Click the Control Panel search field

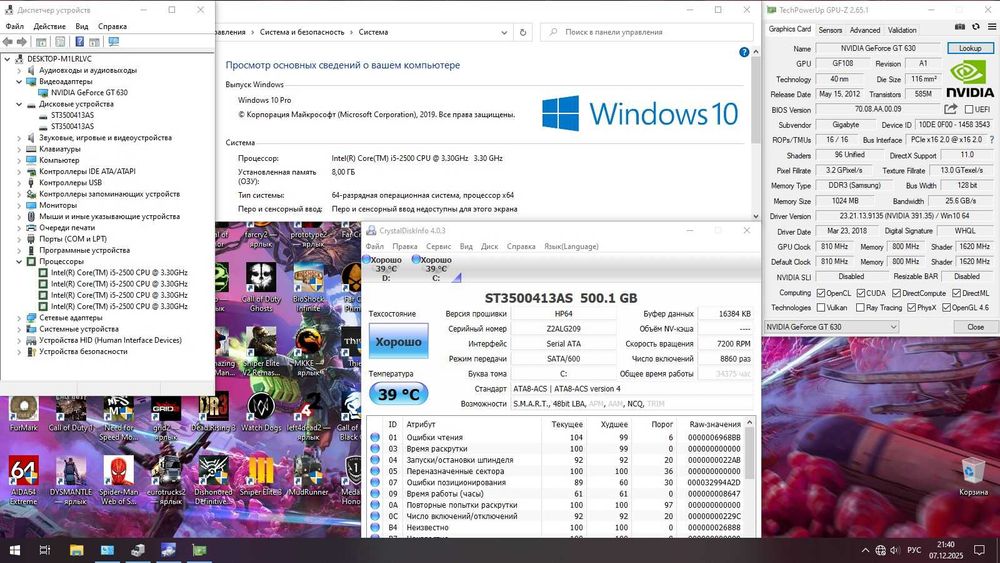[x=647, y=32]
